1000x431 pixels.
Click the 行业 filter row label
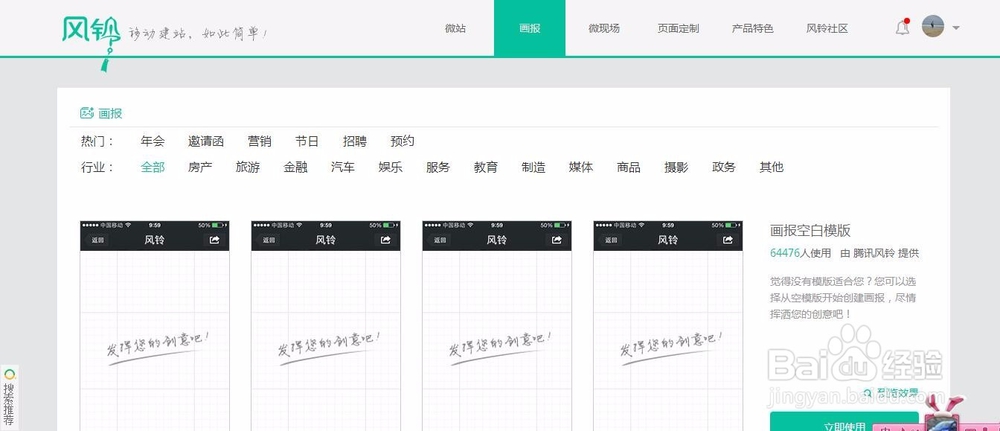(98, 167)
